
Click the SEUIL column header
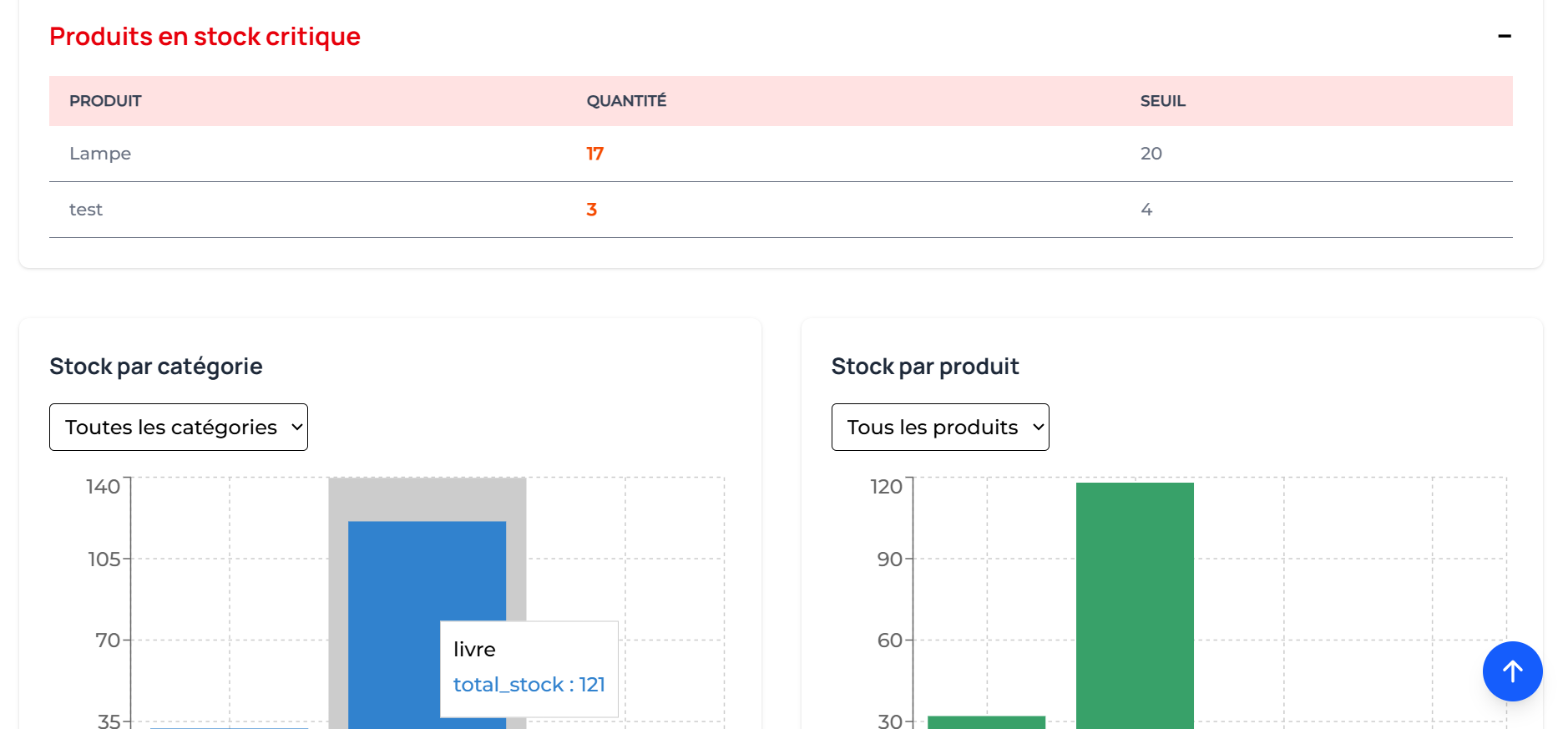1163,101
